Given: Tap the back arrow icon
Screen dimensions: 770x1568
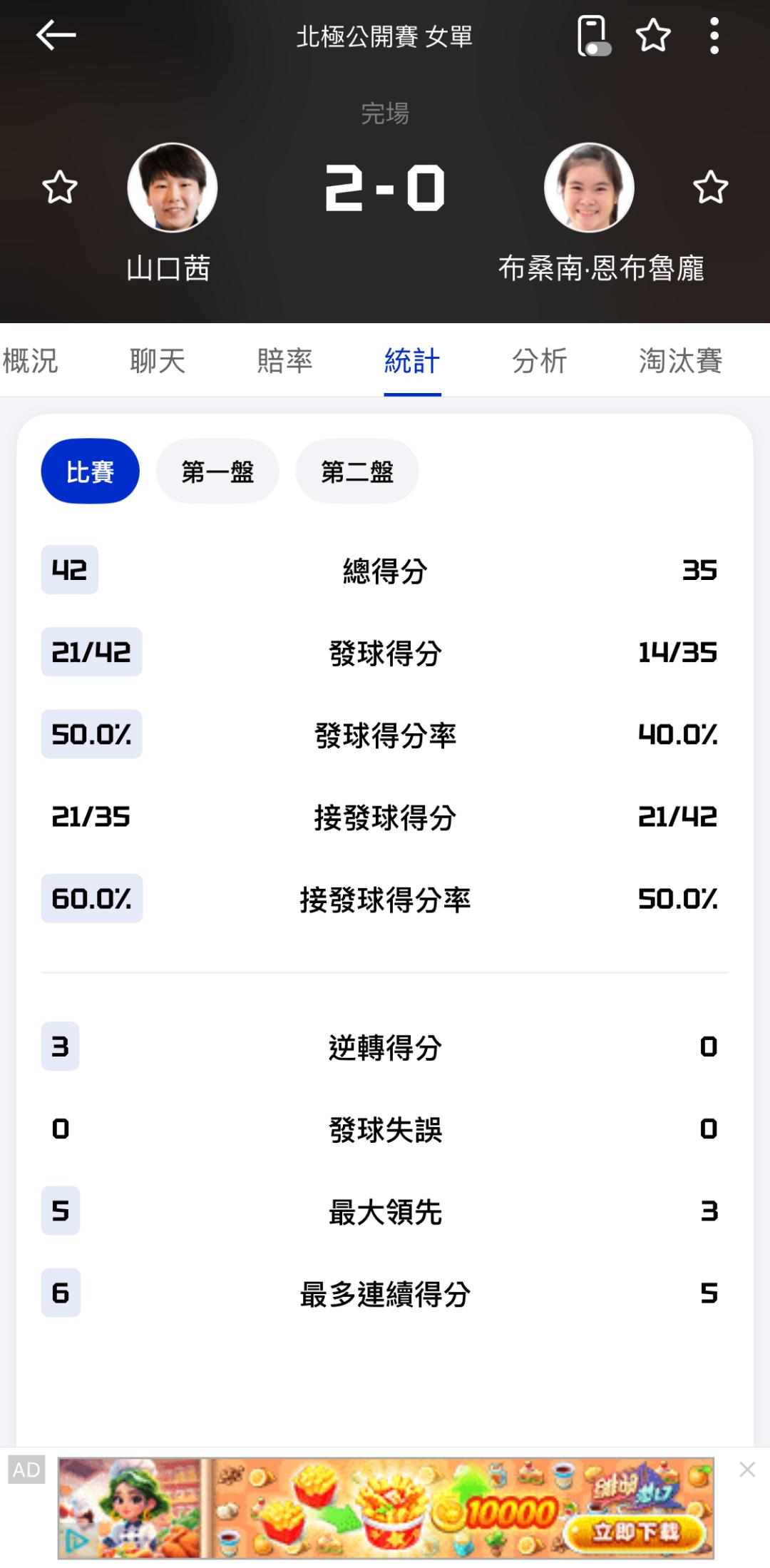Looking at the screenshot, I should tap(56, 35).
